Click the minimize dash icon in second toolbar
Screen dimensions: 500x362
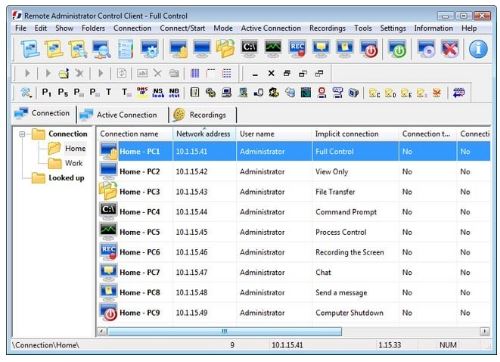tap(255, 74)
